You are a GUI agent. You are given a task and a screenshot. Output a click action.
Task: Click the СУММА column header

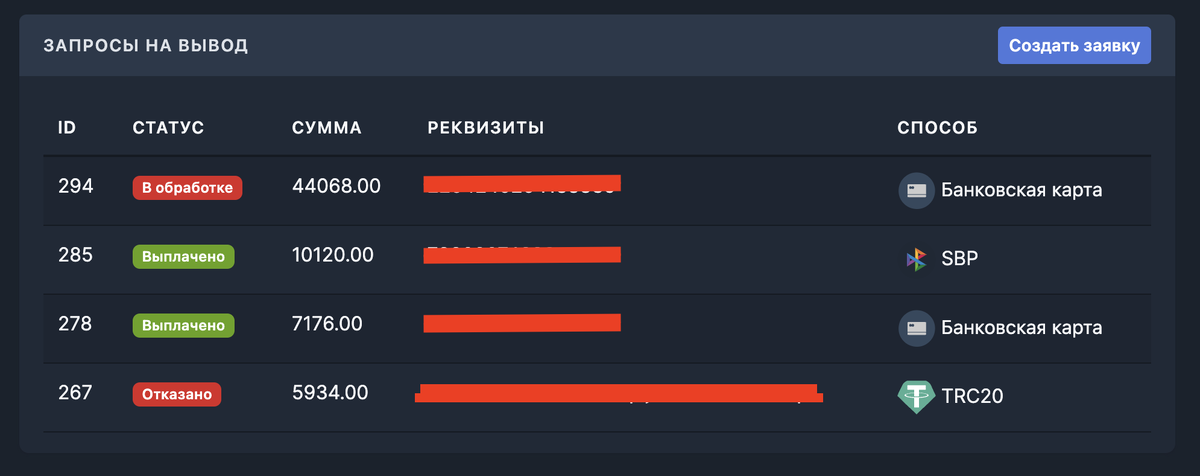327,128
